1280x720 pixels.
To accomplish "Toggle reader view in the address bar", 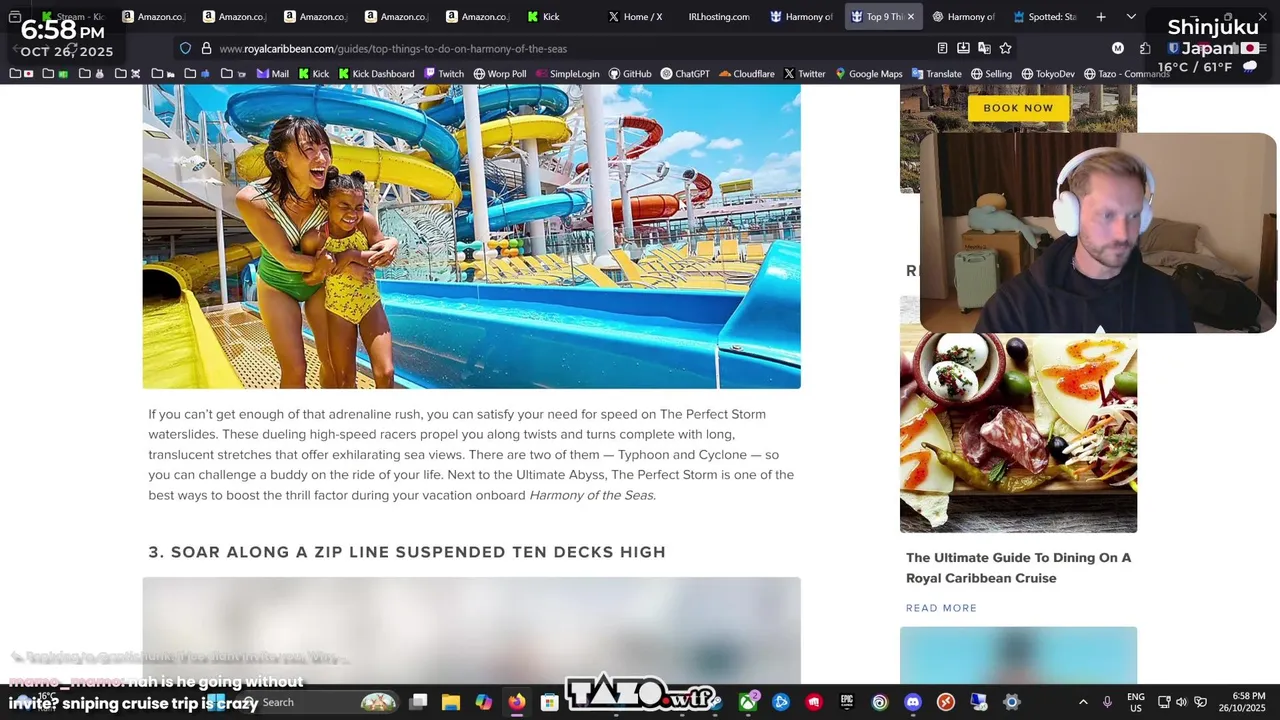I will pyautogui.click(x=942, y=48).
